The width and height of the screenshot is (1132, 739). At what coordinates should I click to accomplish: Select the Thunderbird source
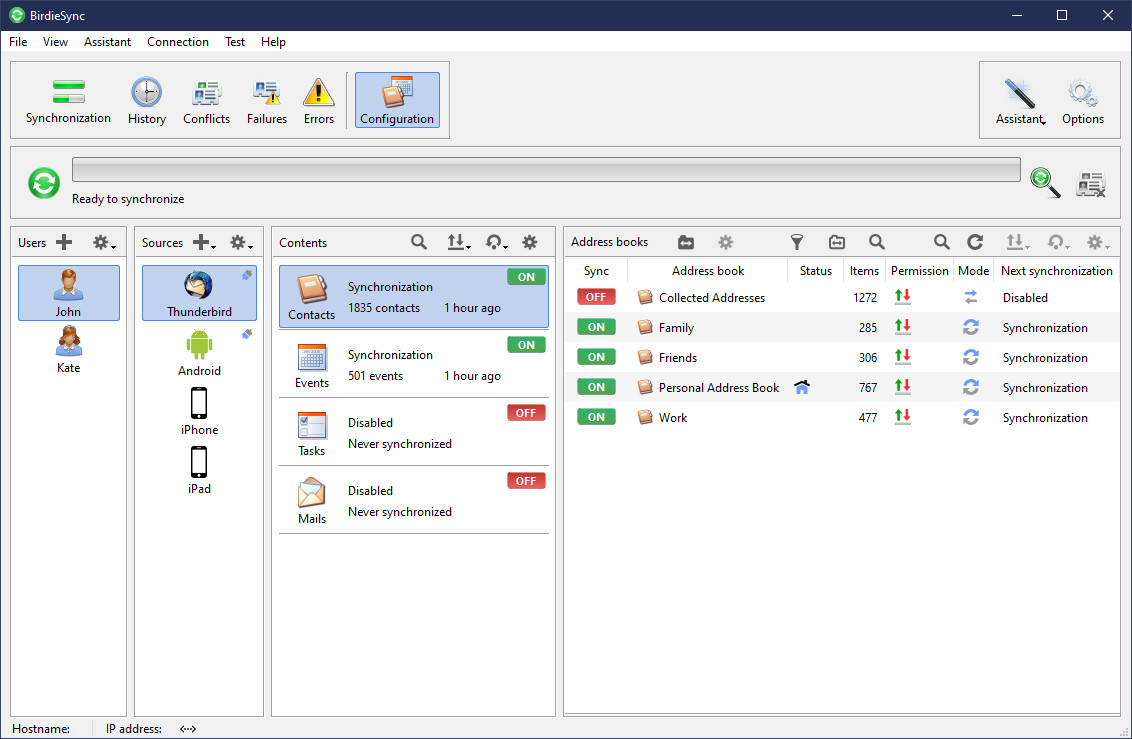[x=199, y=294]
